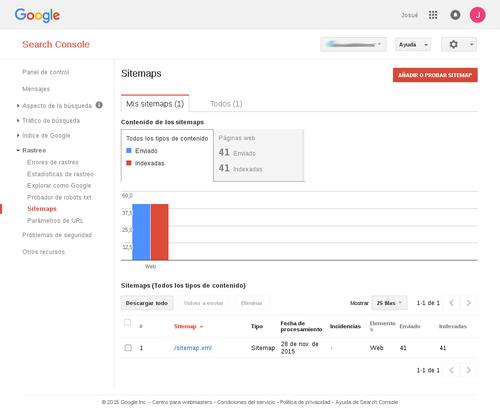500x408 pixels.
Task: Open the dropdown arrow beside the gear
Action: [x=471, y=44]
